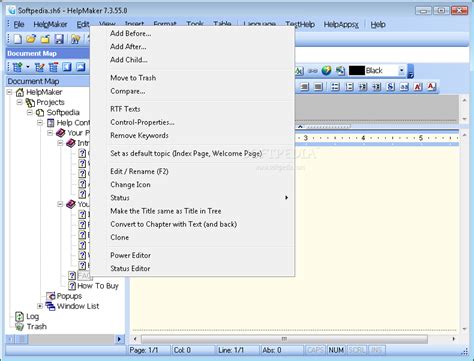Click the open folder with blue arrow icon
474x361 pixels.
[31, 39]
